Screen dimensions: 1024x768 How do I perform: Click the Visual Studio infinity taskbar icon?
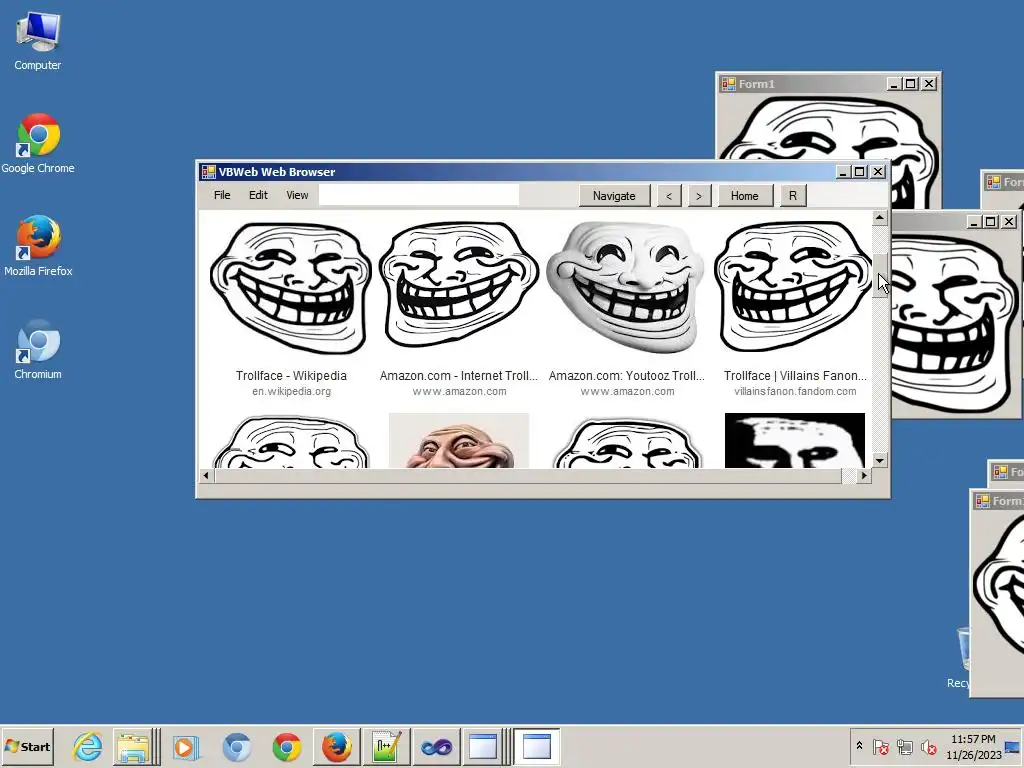point(436,746)
